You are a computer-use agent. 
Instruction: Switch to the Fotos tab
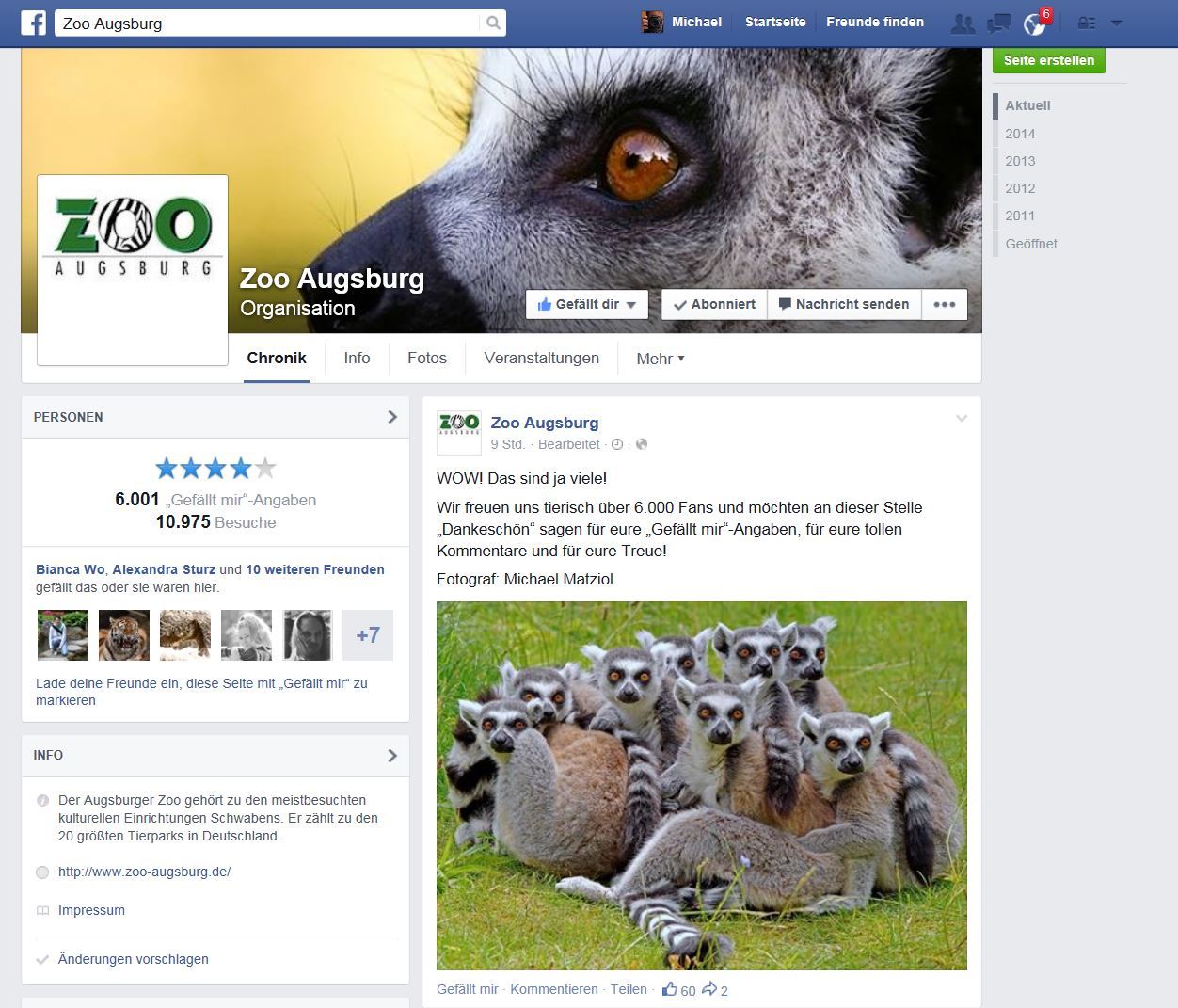(x=426, y=358)
